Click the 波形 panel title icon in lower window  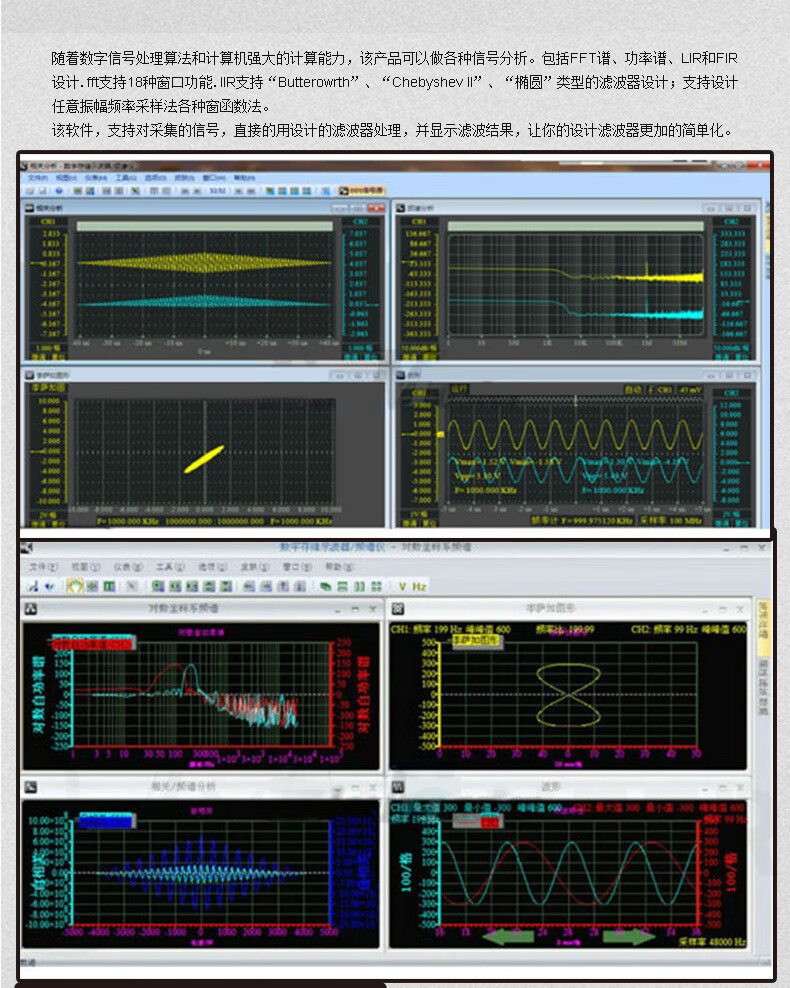(397, 787)
